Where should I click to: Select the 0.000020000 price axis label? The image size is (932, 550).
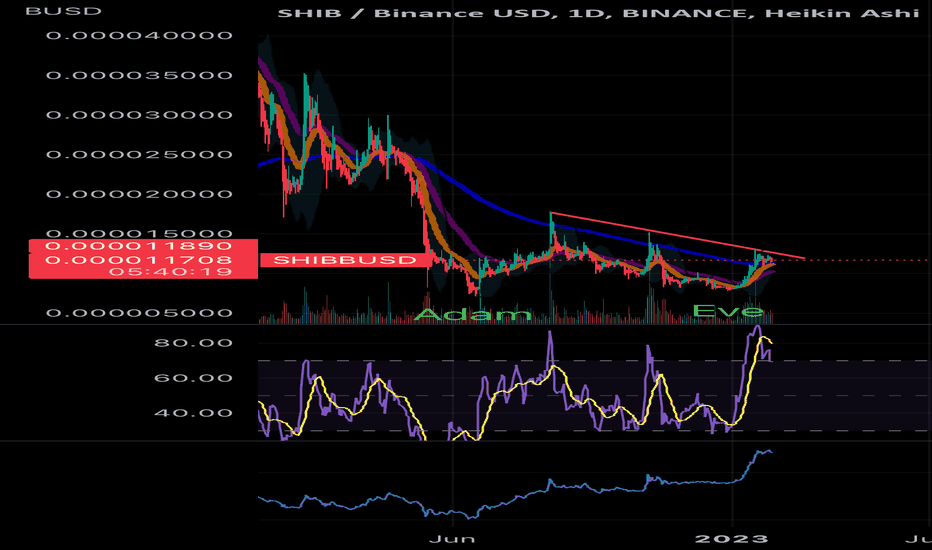(x=139, y=194)
